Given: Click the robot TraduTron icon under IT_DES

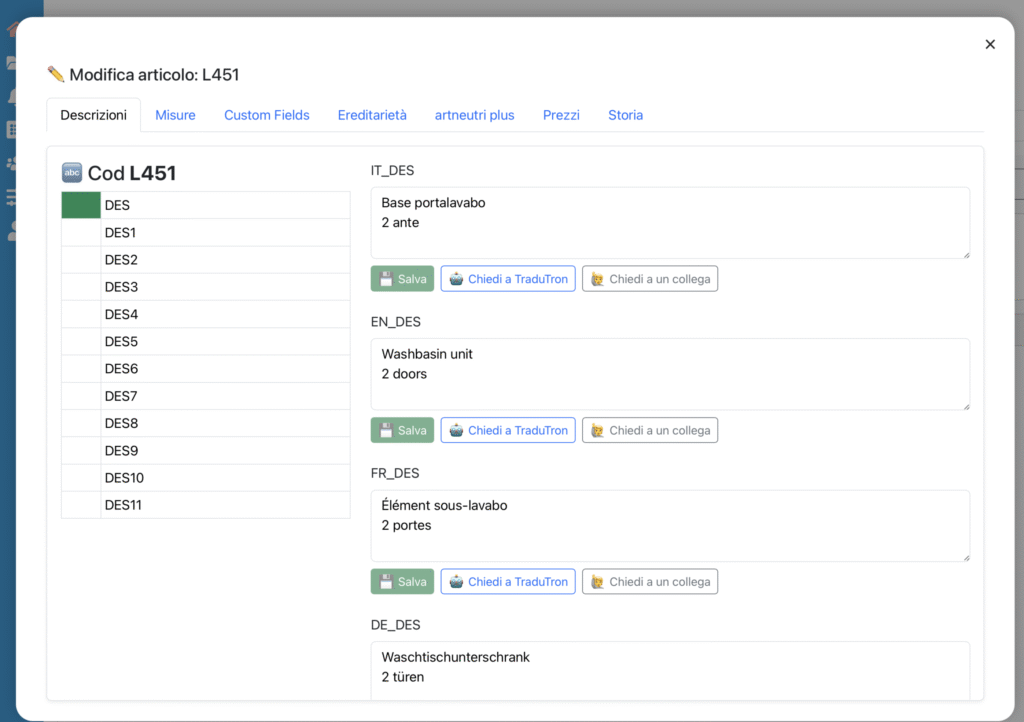Looking at the screenshot, I should pyautogui.click(x=456, y=279).
